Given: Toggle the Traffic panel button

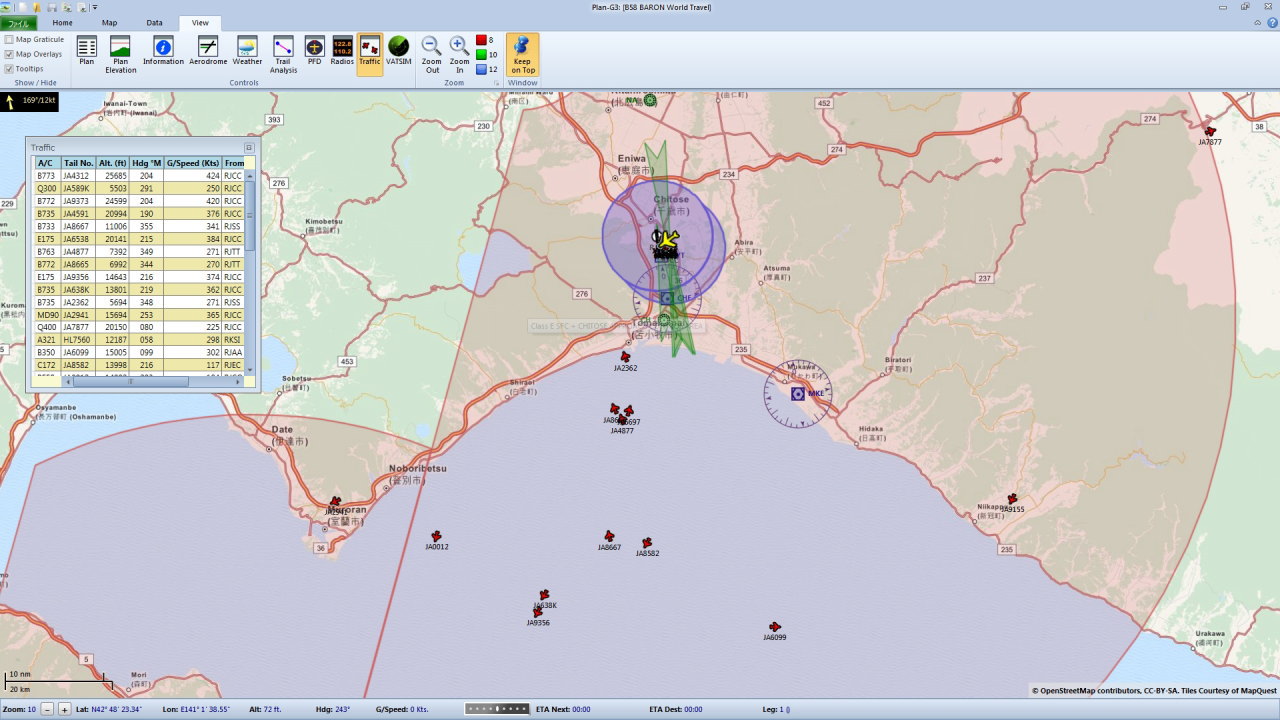Looking at the screenshot, I should point(370,52).
